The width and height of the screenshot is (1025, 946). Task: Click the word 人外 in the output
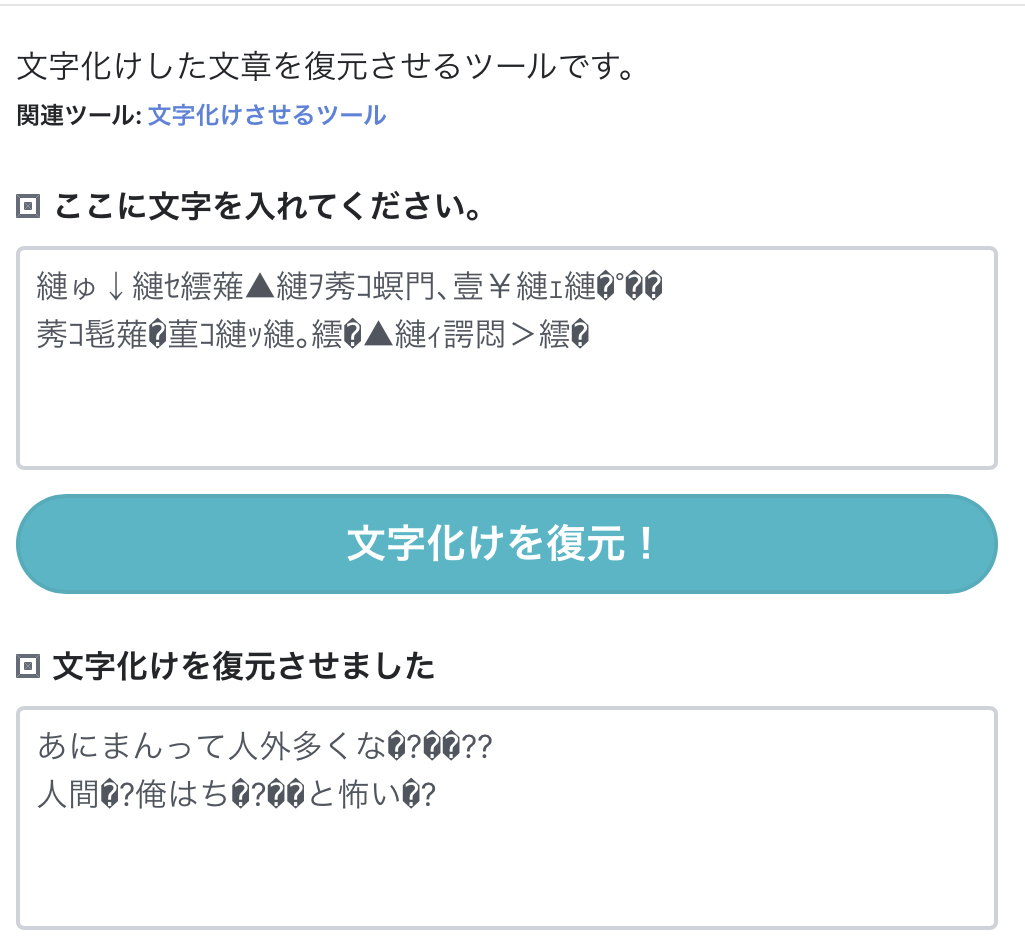point(260,746)
